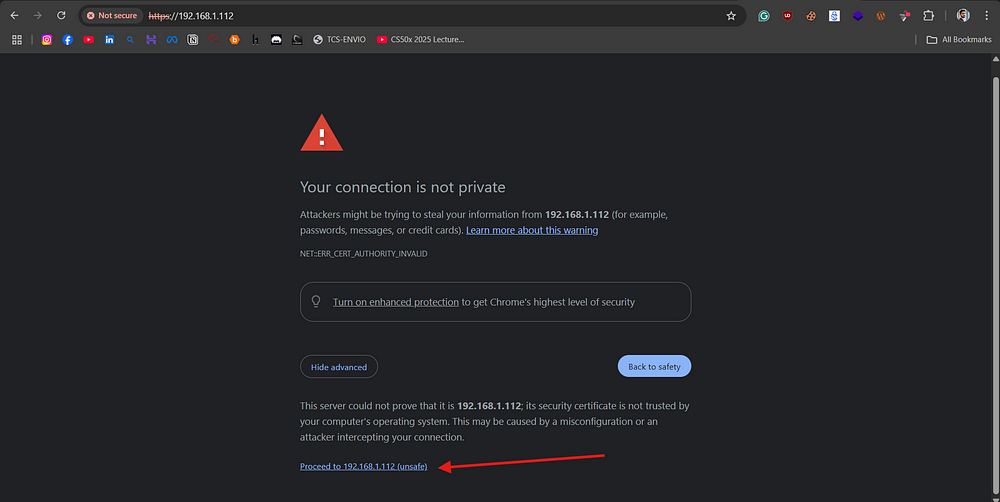Click the Grammarly extension icon
1000x502 pixels.
[x=763, y=16]
